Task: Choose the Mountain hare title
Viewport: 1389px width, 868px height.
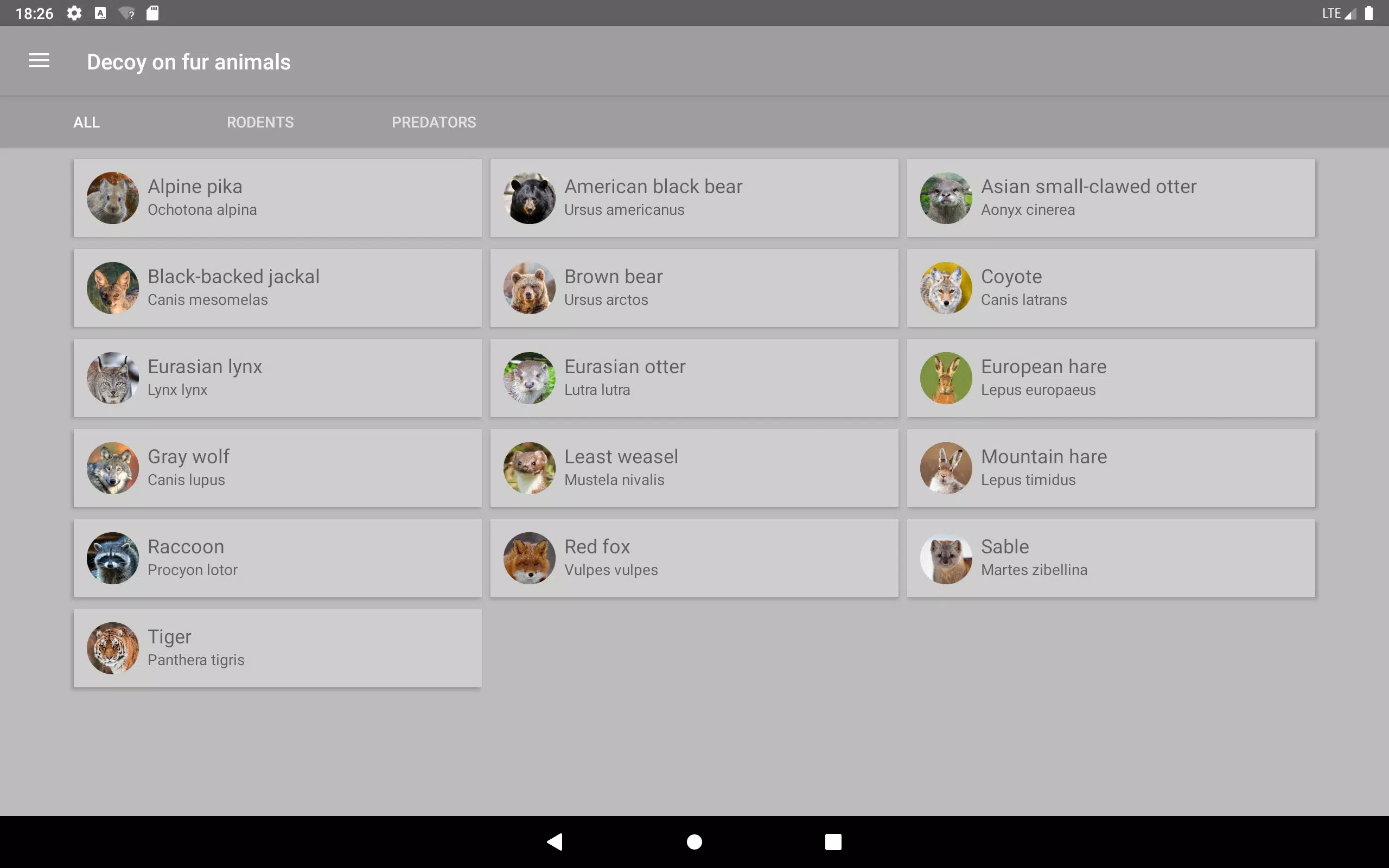Action: pos(1044,457)
